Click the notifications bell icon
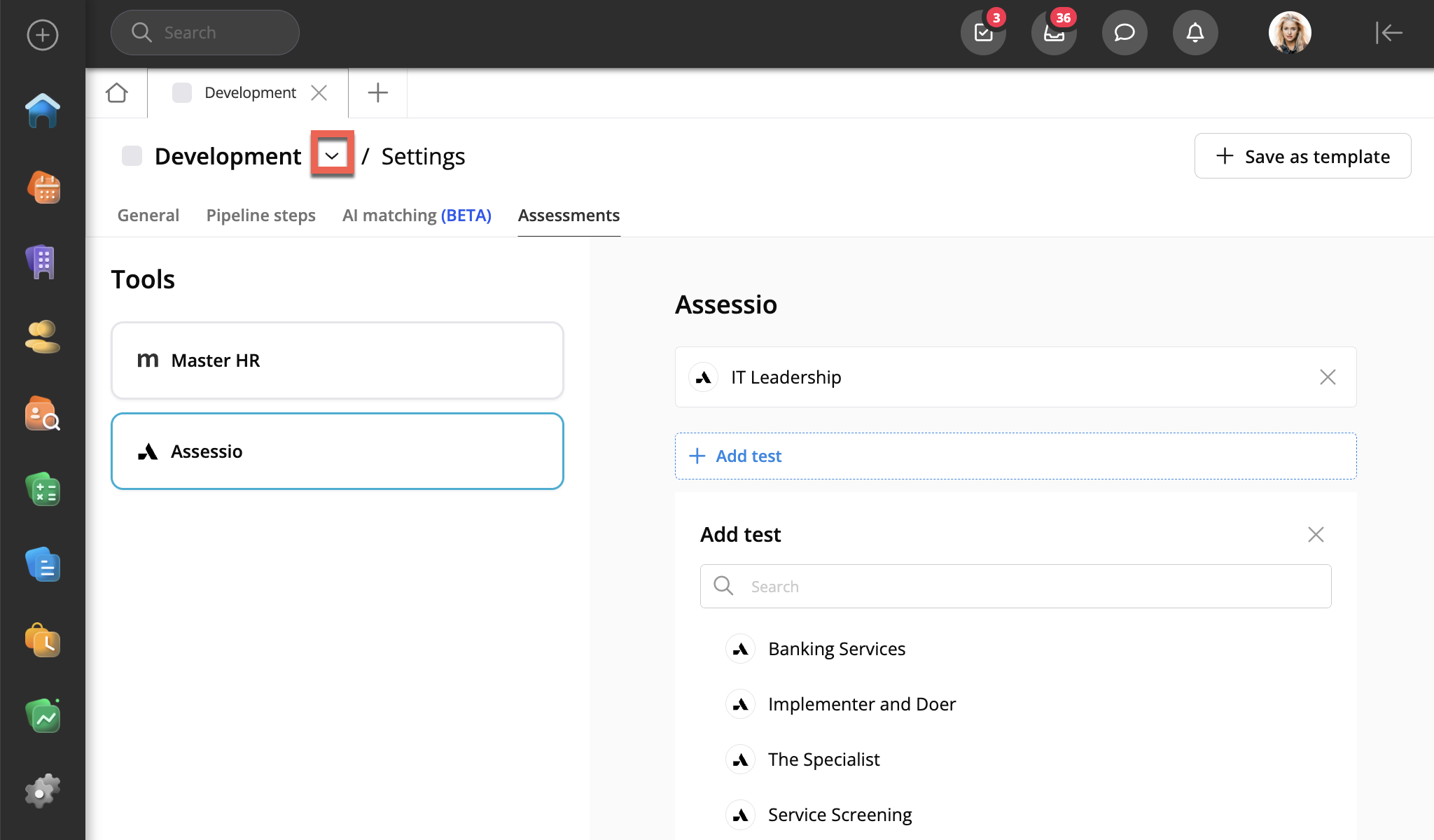 tap(1195, 33)
